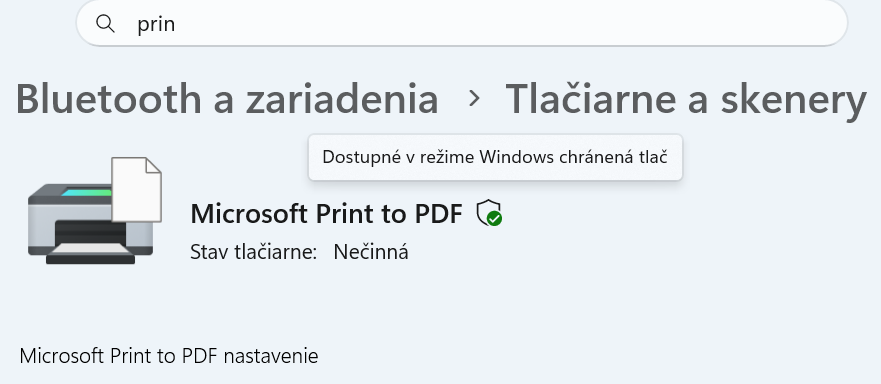Viewport: 881px width, 384px height.
Task: Click the typed text "prin" in search
Action: [x=156, y=24]
